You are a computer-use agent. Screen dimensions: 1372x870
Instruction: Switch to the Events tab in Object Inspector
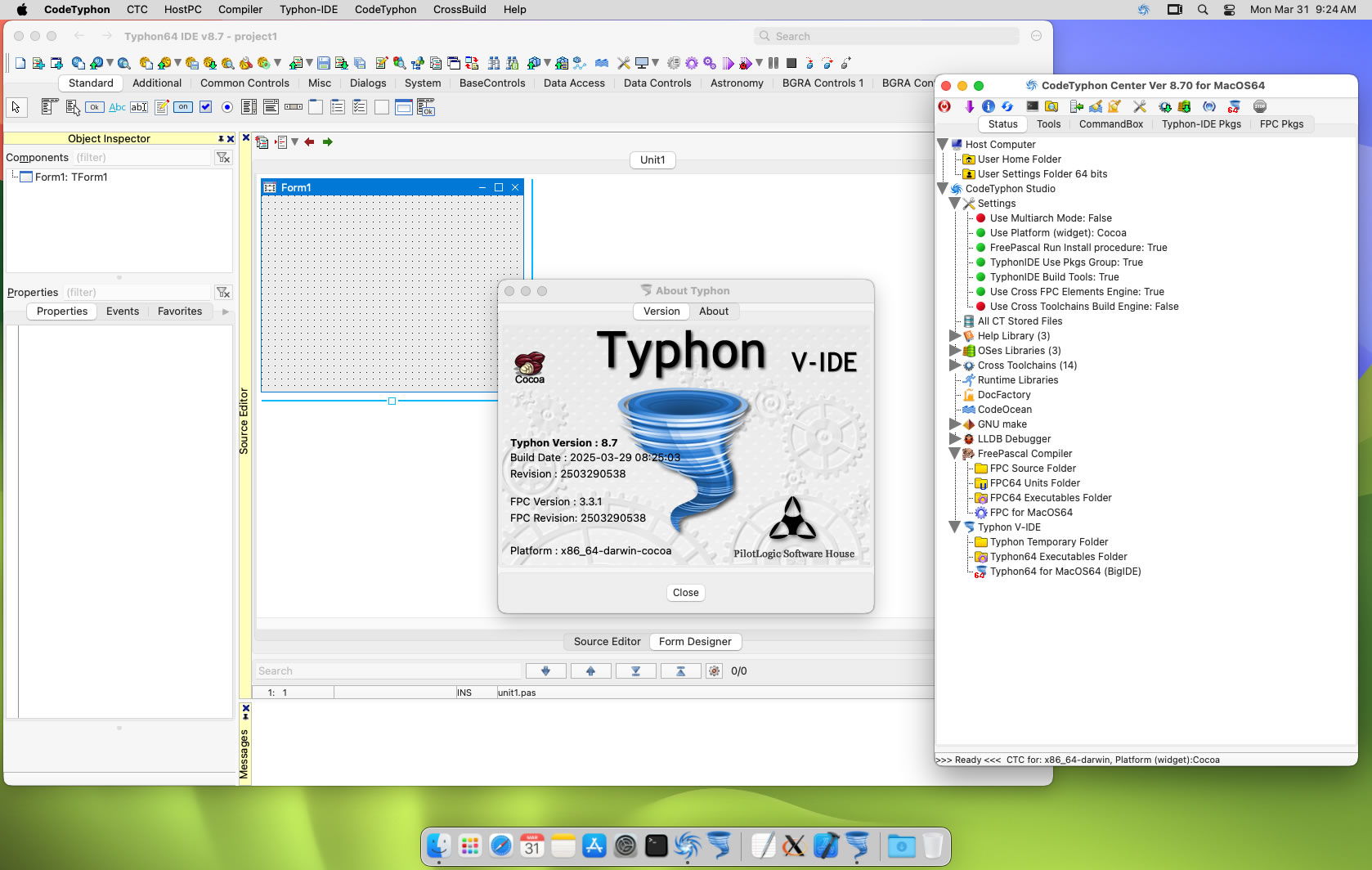(123, 312)
